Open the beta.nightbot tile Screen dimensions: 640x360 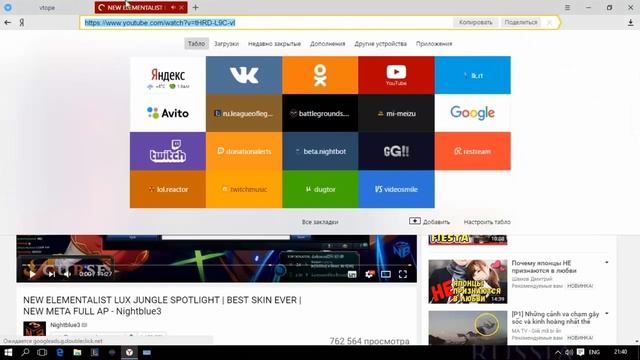tap(320, 151)
